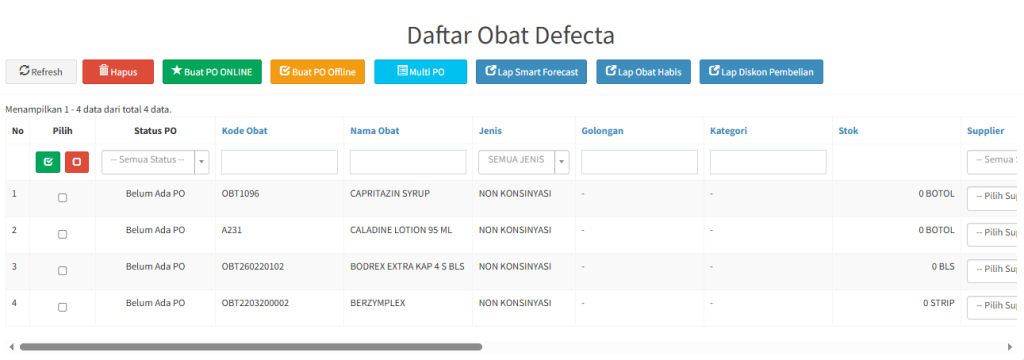Viewport: 1024px width, 360px height.
Task: Open the Lap Smart Forecast report
Action: click(x=532, y=72)
